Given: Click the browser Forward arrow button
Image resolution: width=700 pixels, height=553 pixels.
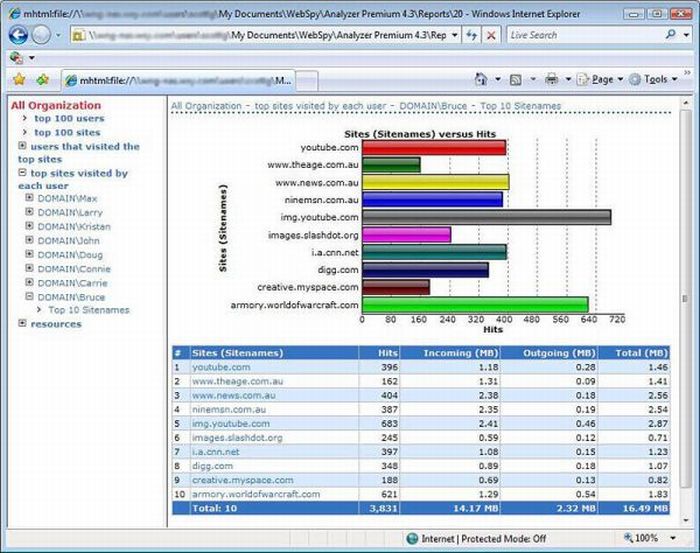Looking at the screenshot, I should 42,35.
